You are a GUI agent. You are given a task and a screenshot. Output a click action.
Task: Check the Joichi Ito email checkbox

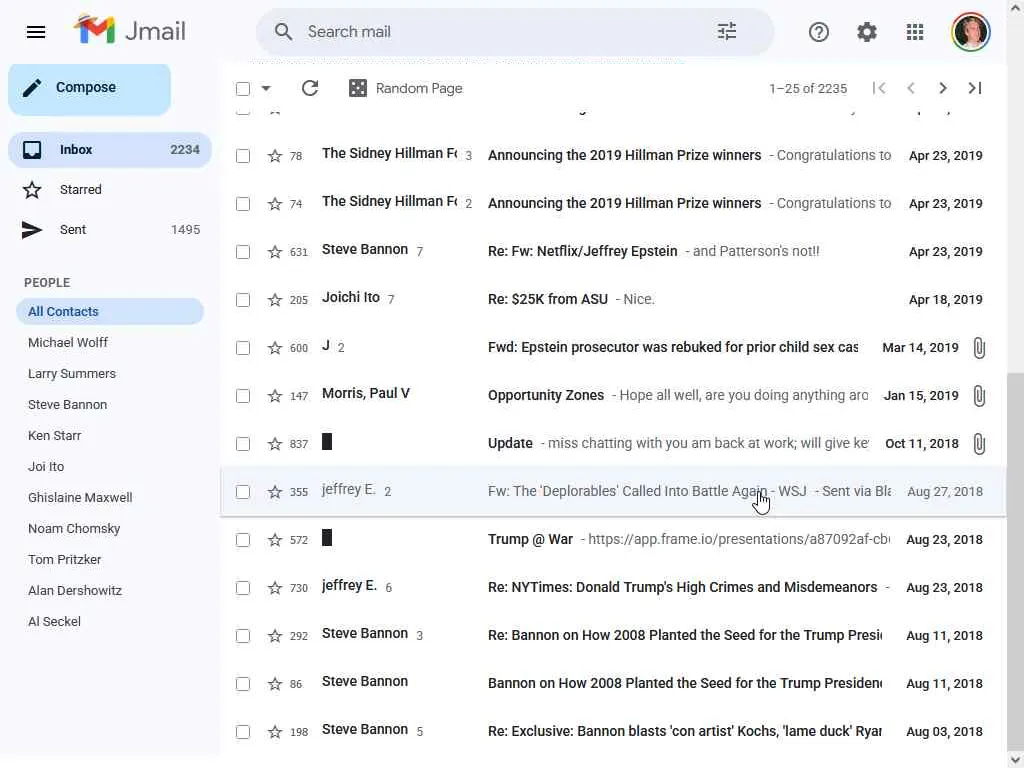[243, 300]
